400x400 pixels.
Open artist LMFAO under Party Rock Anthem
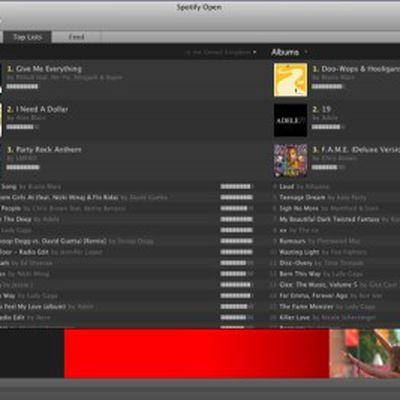coord(26,158)
